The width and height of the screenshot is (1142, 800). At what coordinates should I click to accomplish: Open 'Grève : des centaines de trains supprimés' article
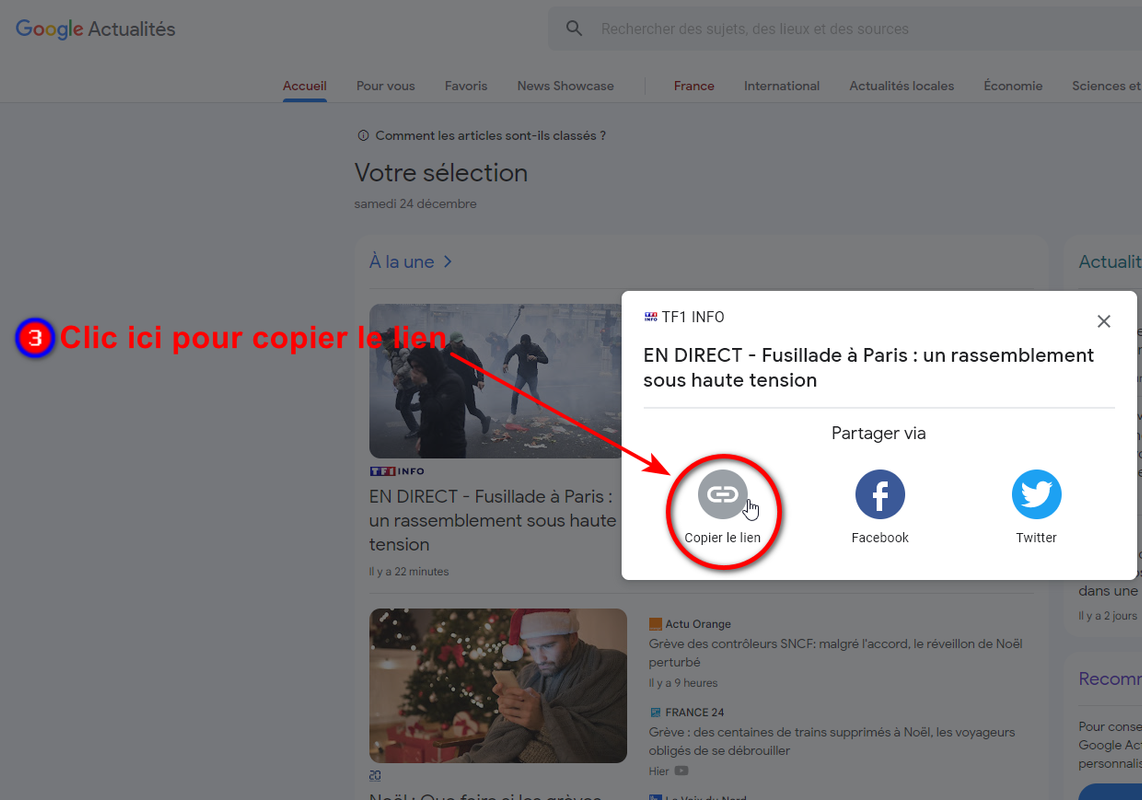(832, 741)
